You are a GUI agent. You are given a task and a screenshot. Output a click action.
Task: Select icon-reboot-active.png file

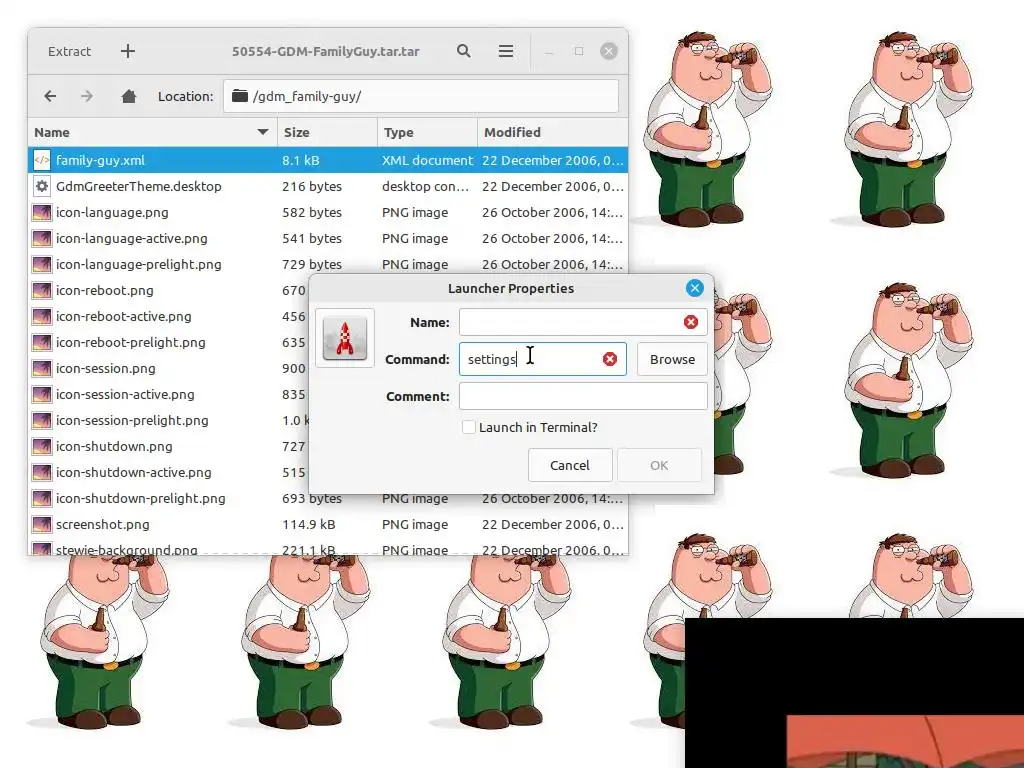pyautogui.click(x=168, y=317)
